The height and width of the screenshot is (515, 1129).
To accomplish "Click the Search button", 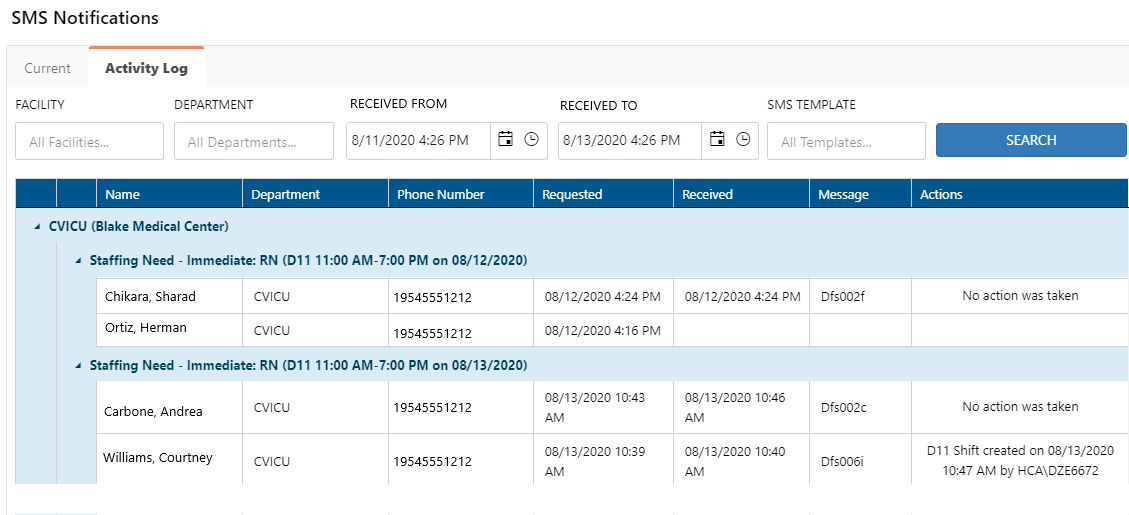I will 1030,140.
